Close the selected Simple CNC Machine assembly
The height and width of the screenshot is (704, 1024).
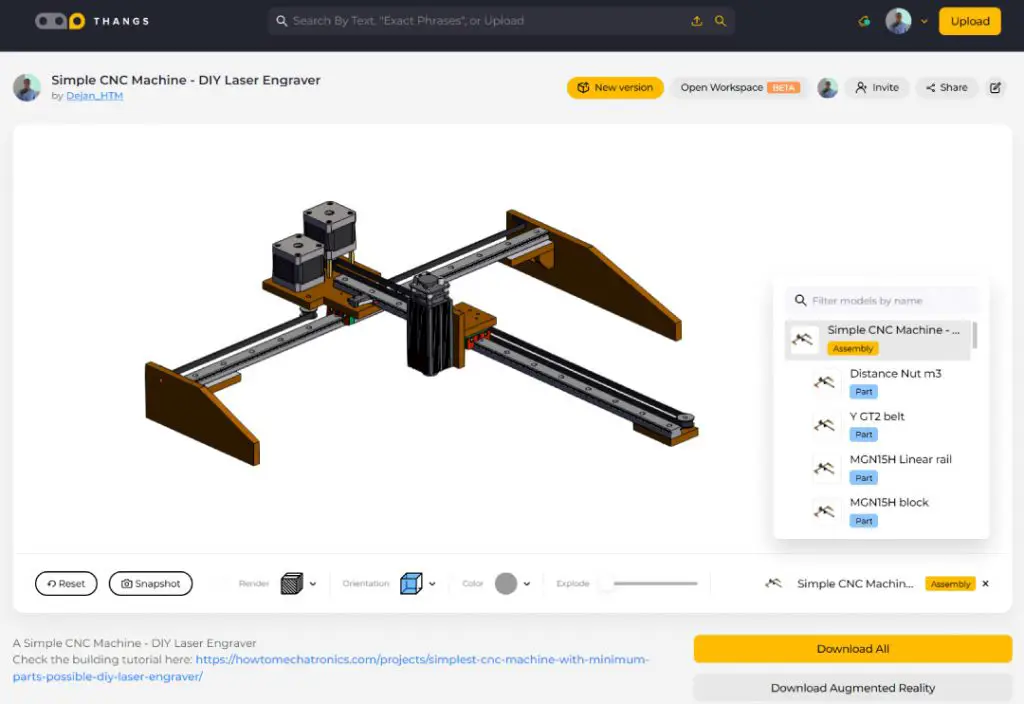(985, 584)
